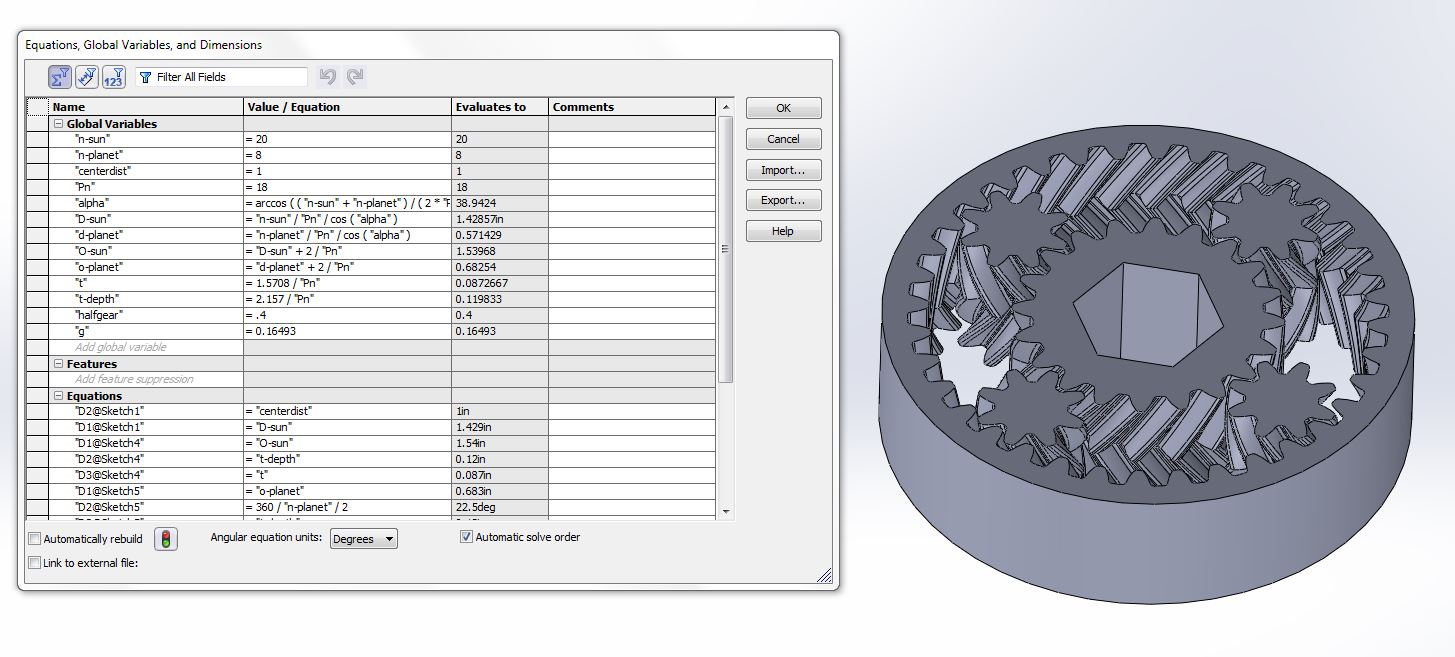Screen dimensions: 1455x657
Task: Click the Undo arrow icon
Action: 327,76
